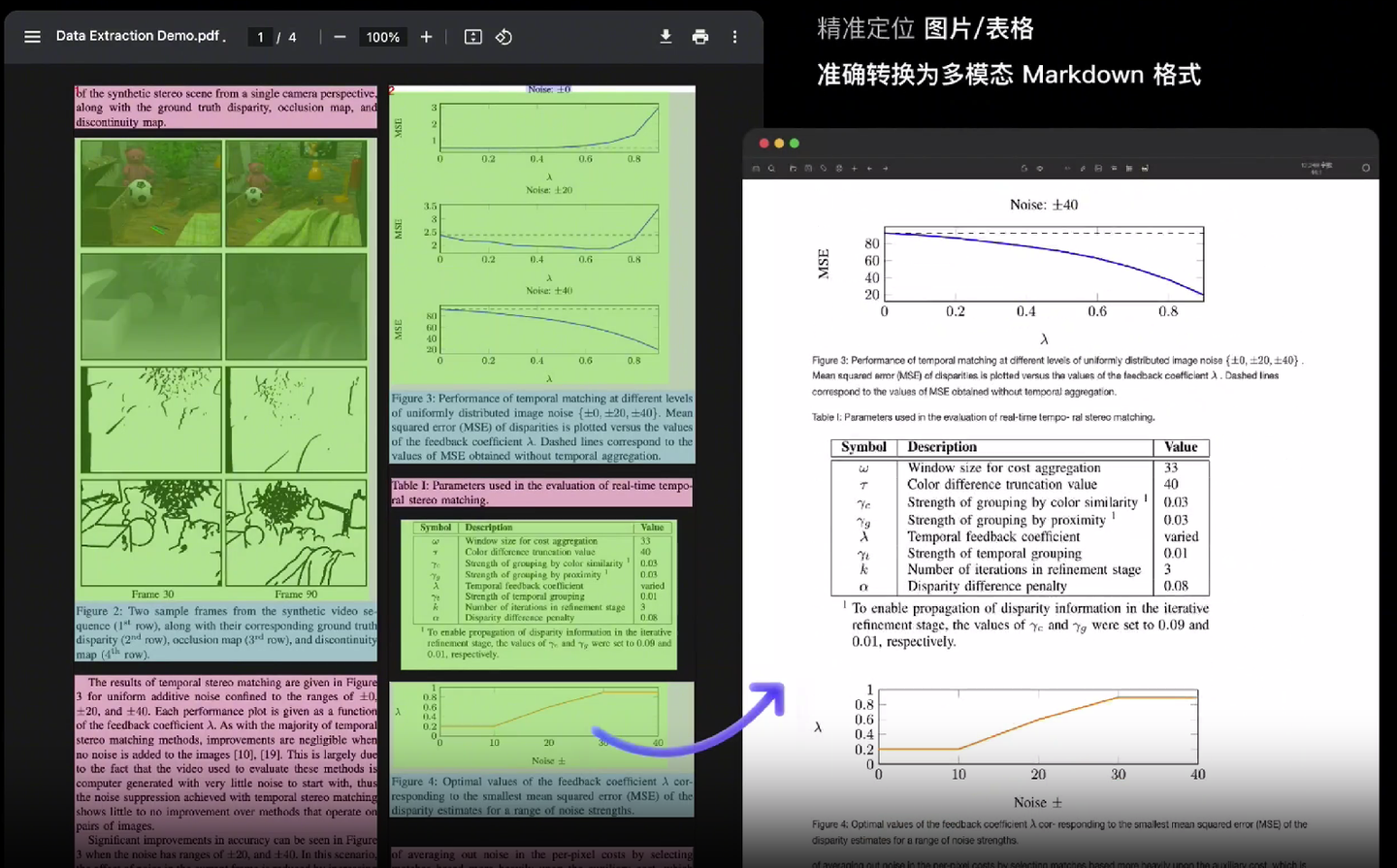Toggle fullscreen via the green traffic light

pos(794,143)
